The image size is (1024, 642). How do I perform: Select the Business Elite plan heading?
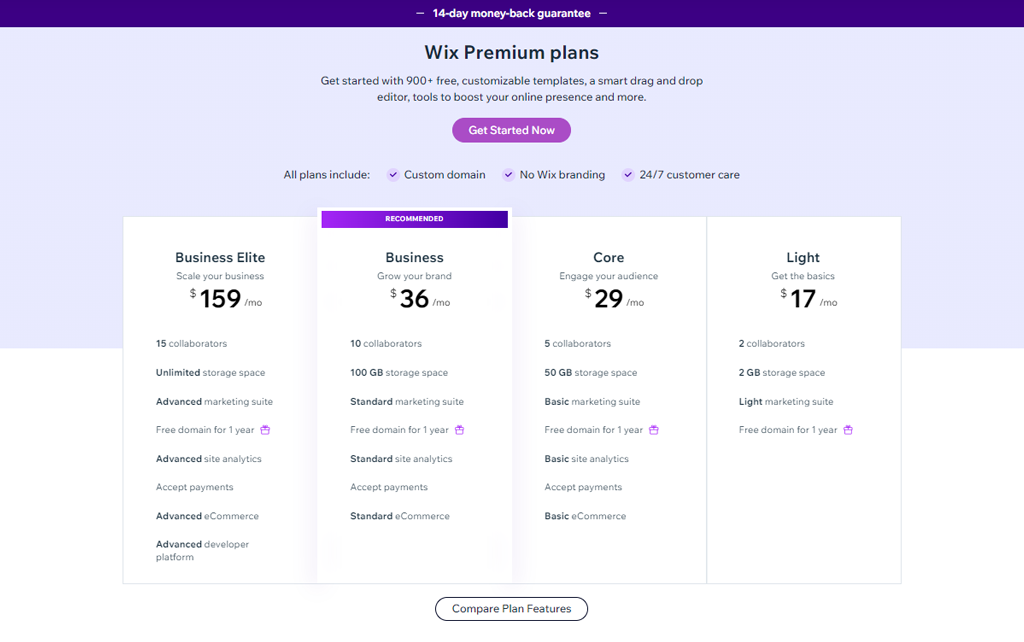[219, 257]
